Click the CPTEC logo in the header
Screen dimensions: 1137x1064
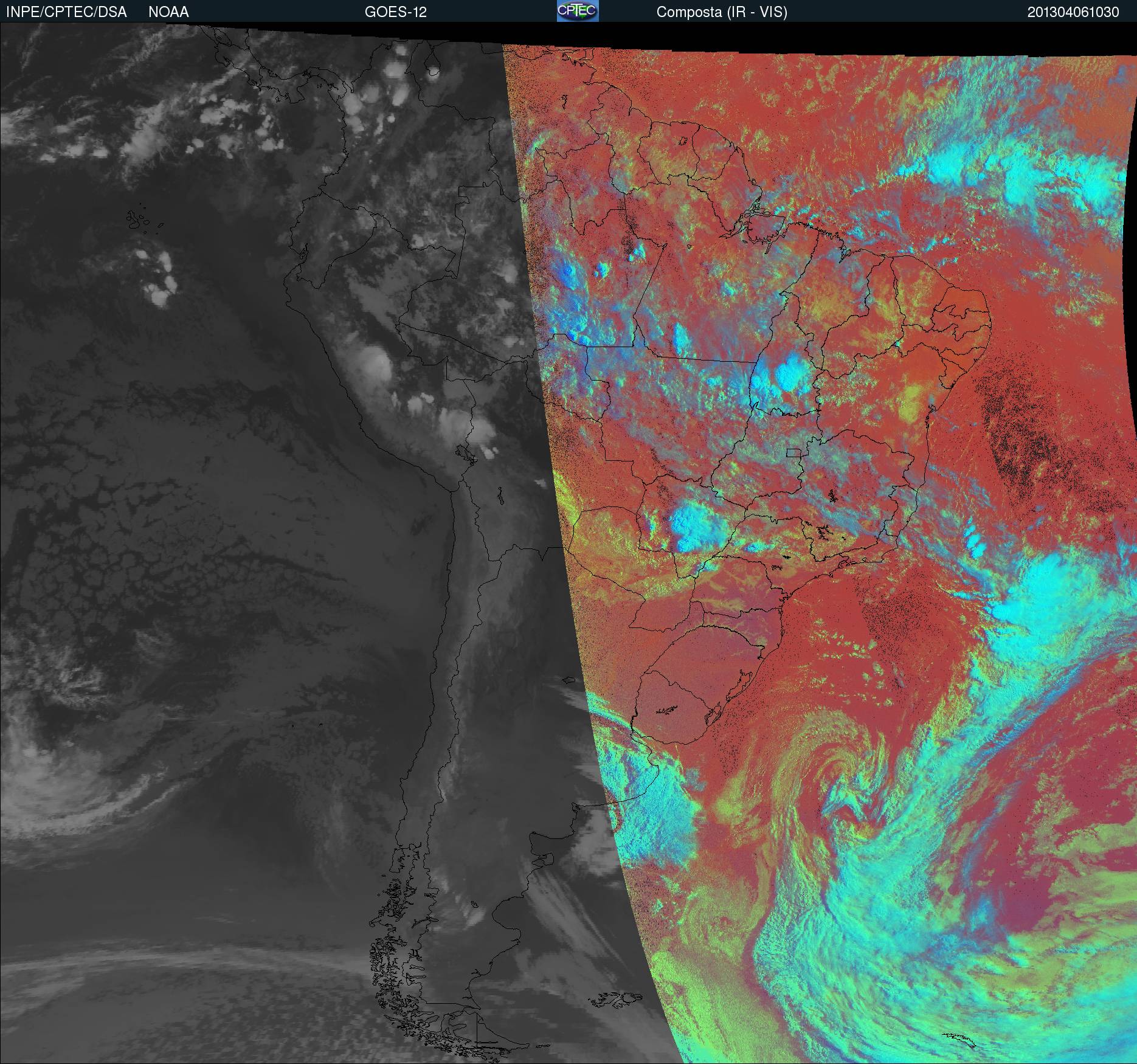coord(578,11)
